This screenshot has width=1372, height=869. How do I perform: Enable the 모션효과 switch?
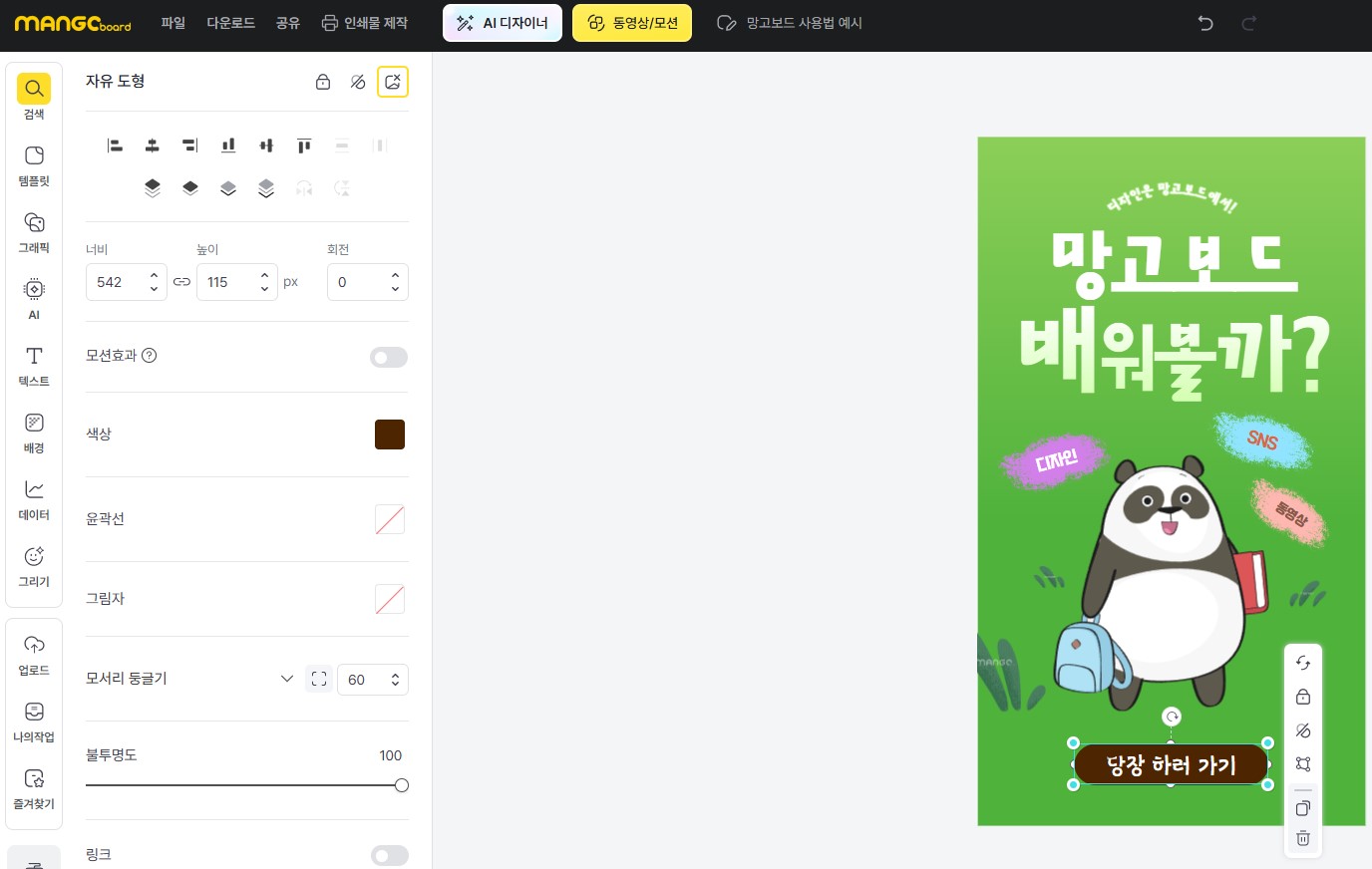389,357
